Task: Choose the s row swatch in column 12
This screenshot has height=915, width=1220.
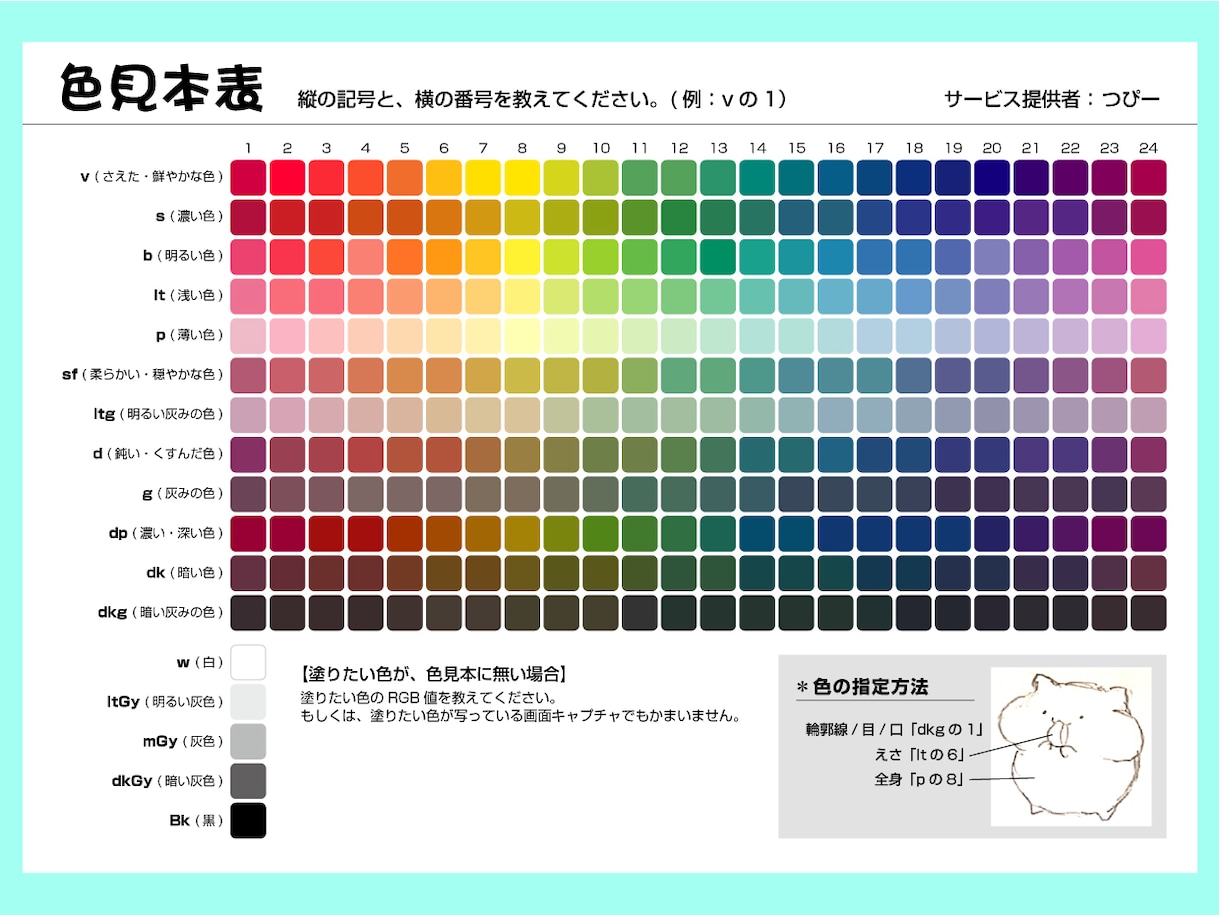Action: pyautogui.click(x=679, y=217)
